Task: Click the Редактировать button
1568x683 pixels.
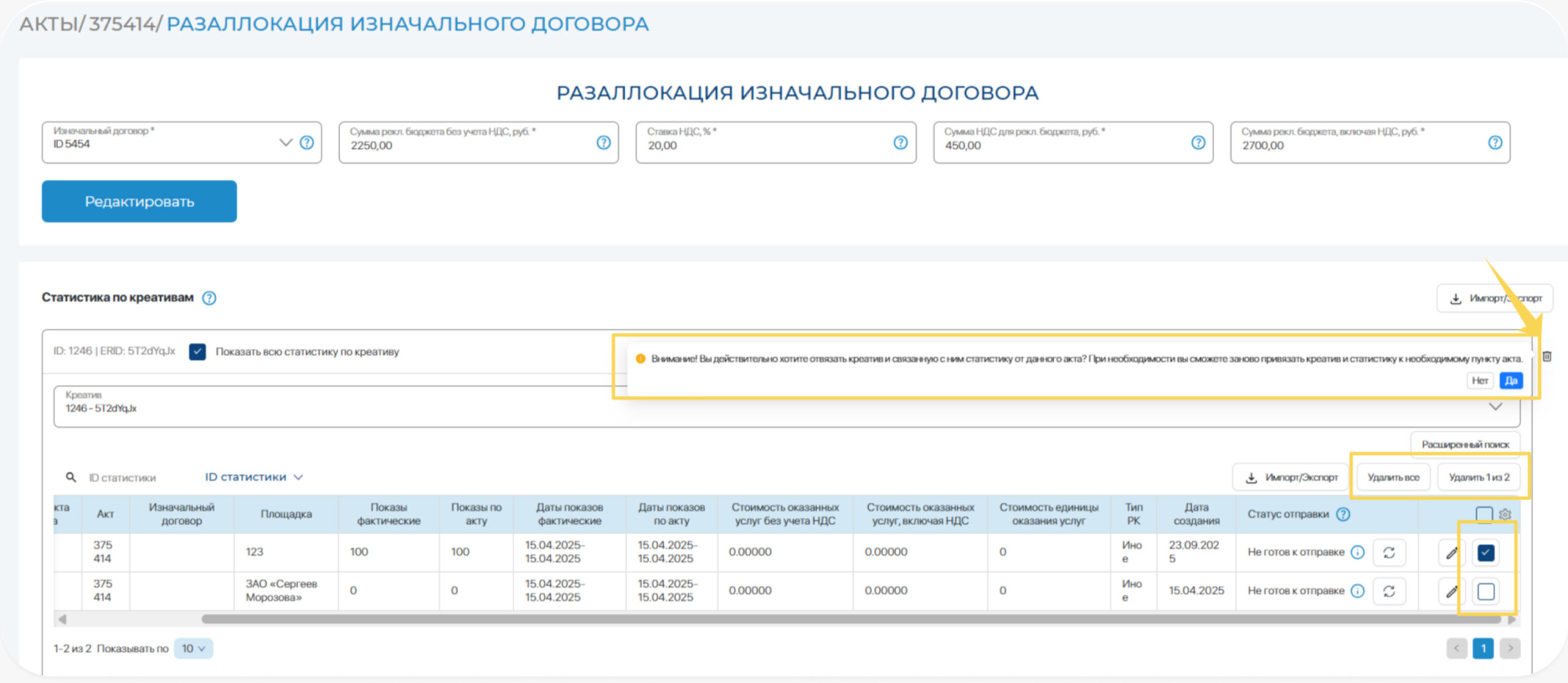Action: click(x=139, y=202)
